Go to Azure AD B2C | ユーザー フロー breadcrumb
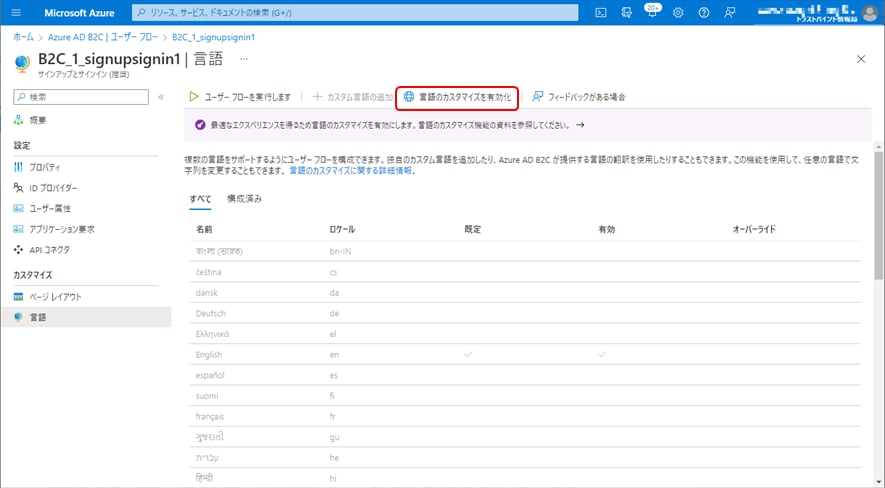Screen dimensions: 885x488 103,37
